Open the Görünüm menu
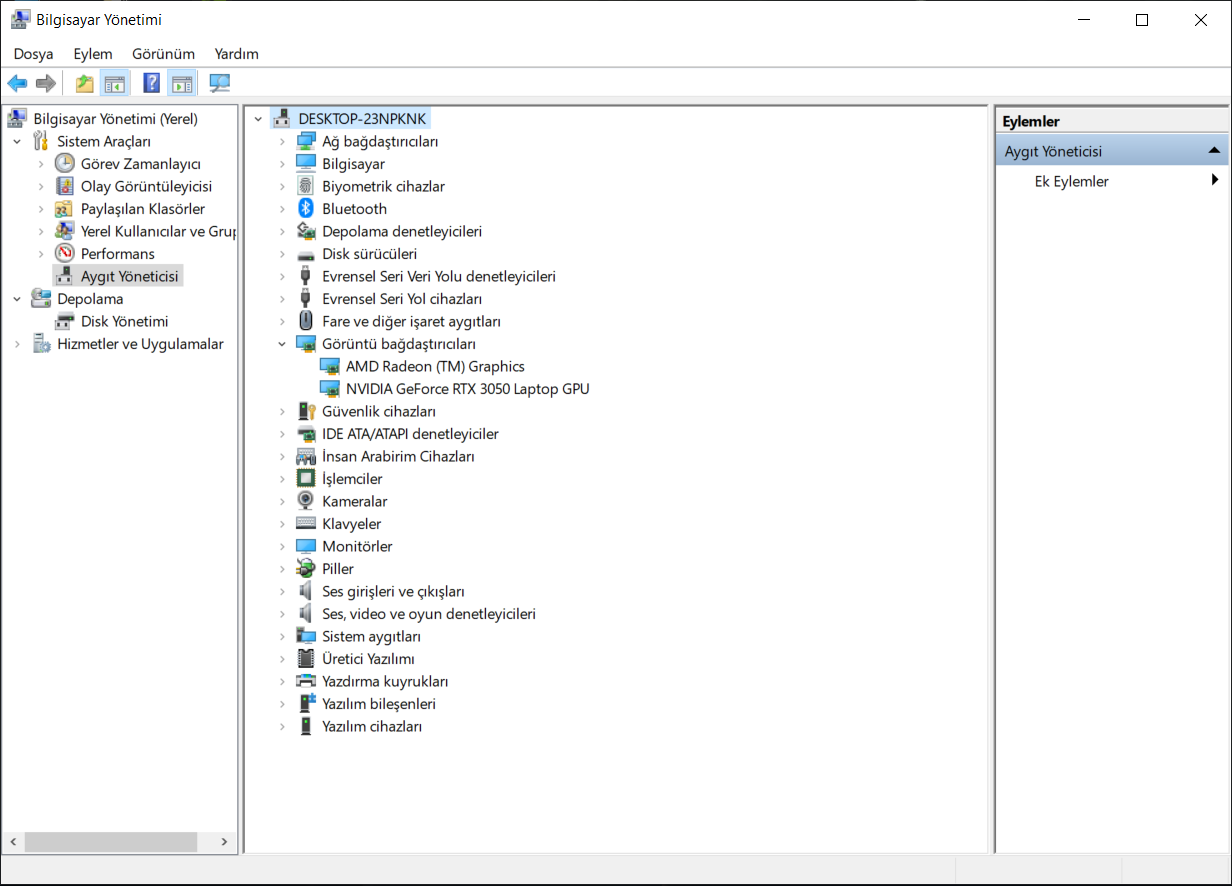The image size is (1232, 886). pyautogui.click(x=163, y=54)
